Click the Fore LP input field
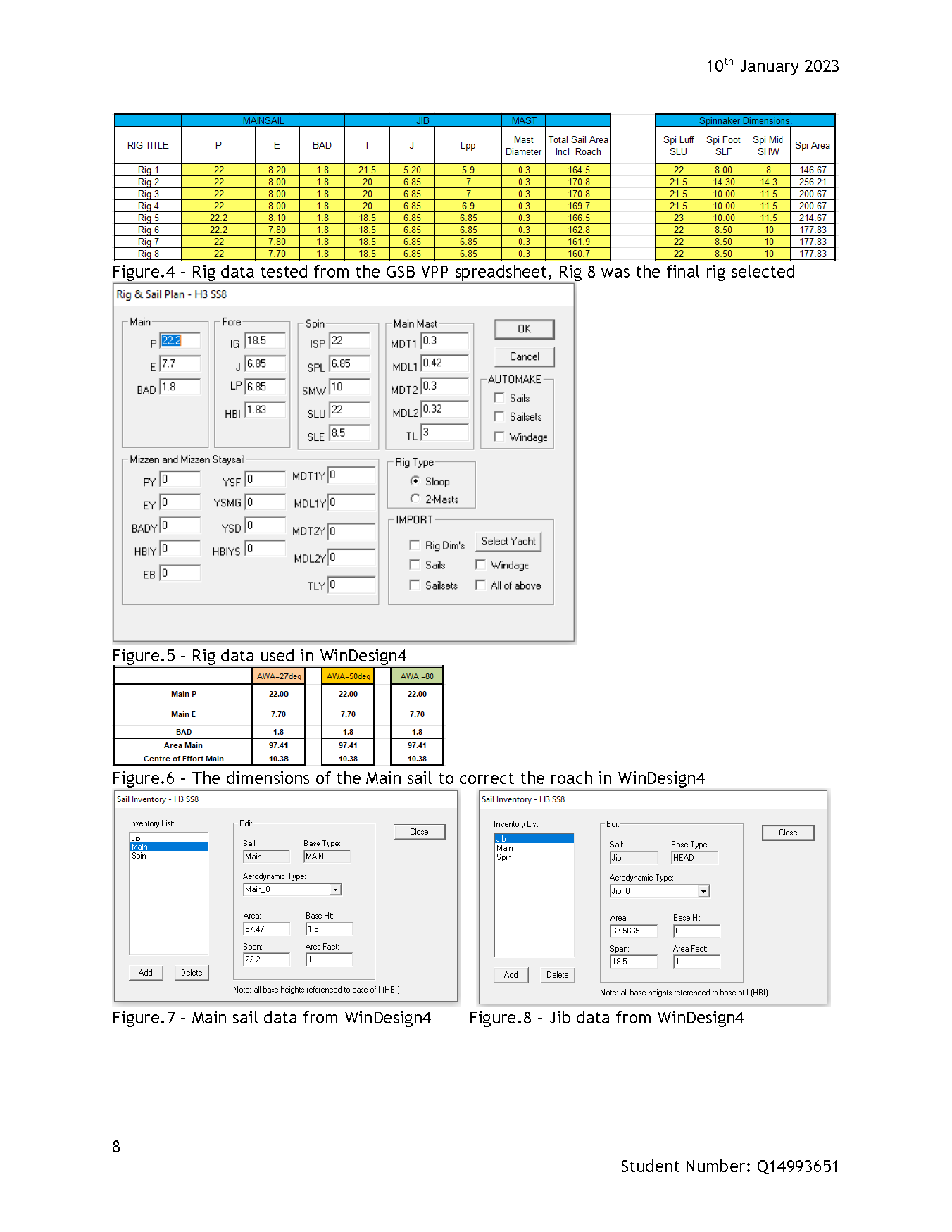 tap(265, 387)
